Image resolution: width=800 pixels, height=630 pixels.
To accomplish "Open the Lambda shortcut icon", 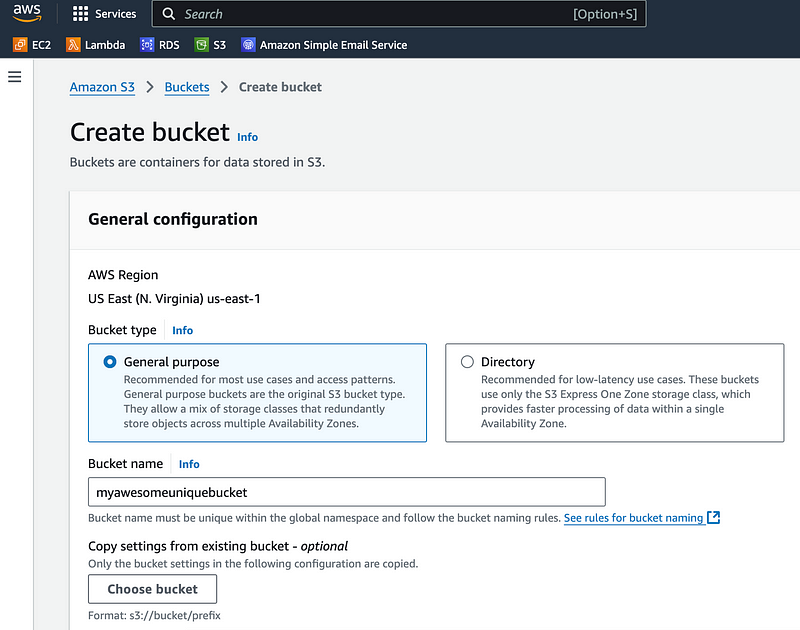I will 73,45.
